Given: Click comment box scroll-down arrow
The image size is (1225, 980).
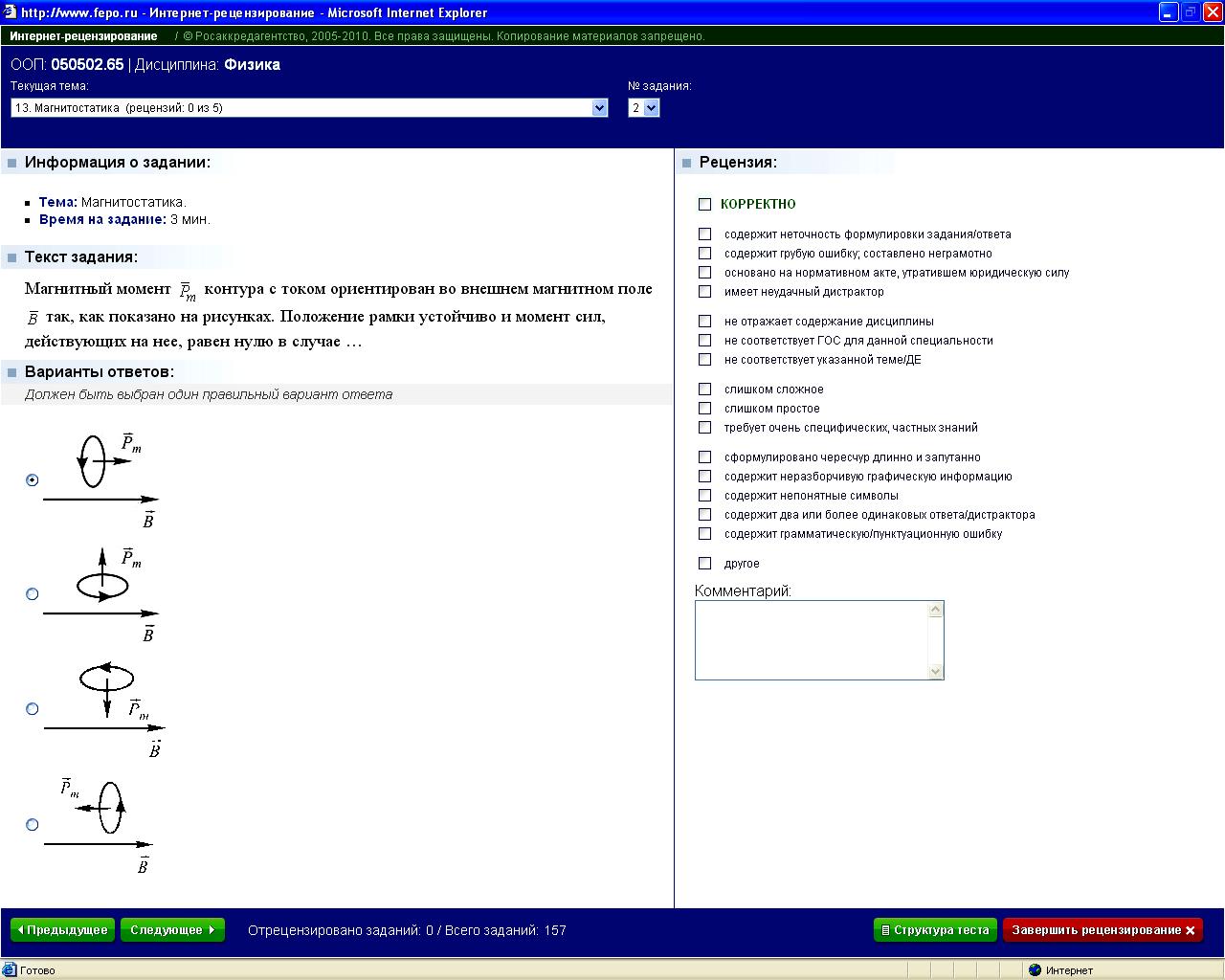Looking at the screenshot, I should point(936,672).
